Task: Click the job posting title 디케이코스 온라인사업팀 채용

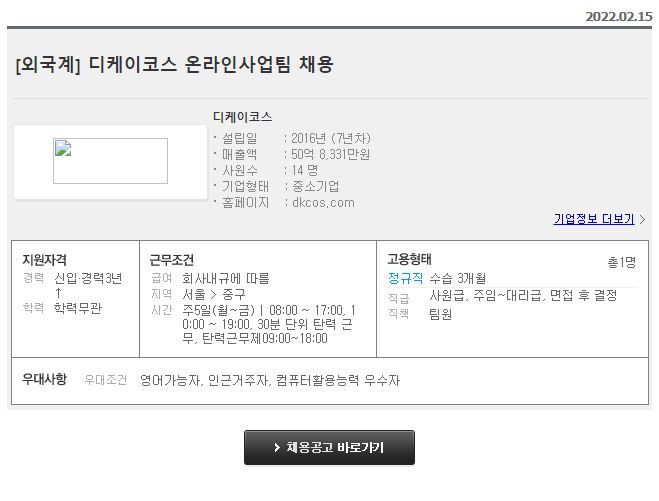Action: pos(175,65)
